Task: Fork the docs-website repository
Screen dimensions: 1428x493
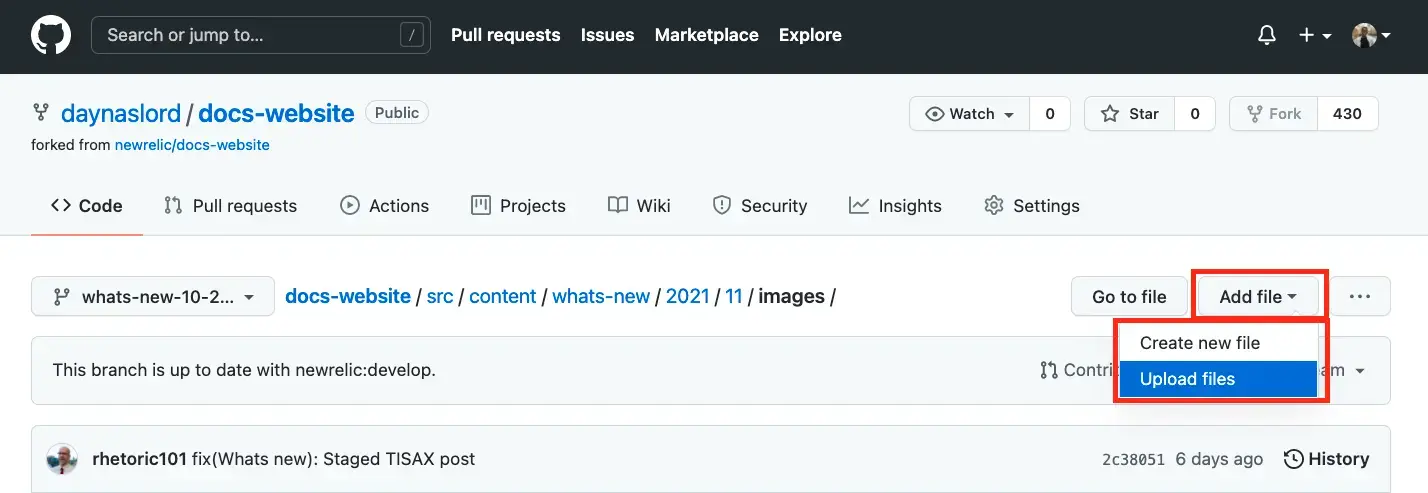Action: click(1273, 114)
